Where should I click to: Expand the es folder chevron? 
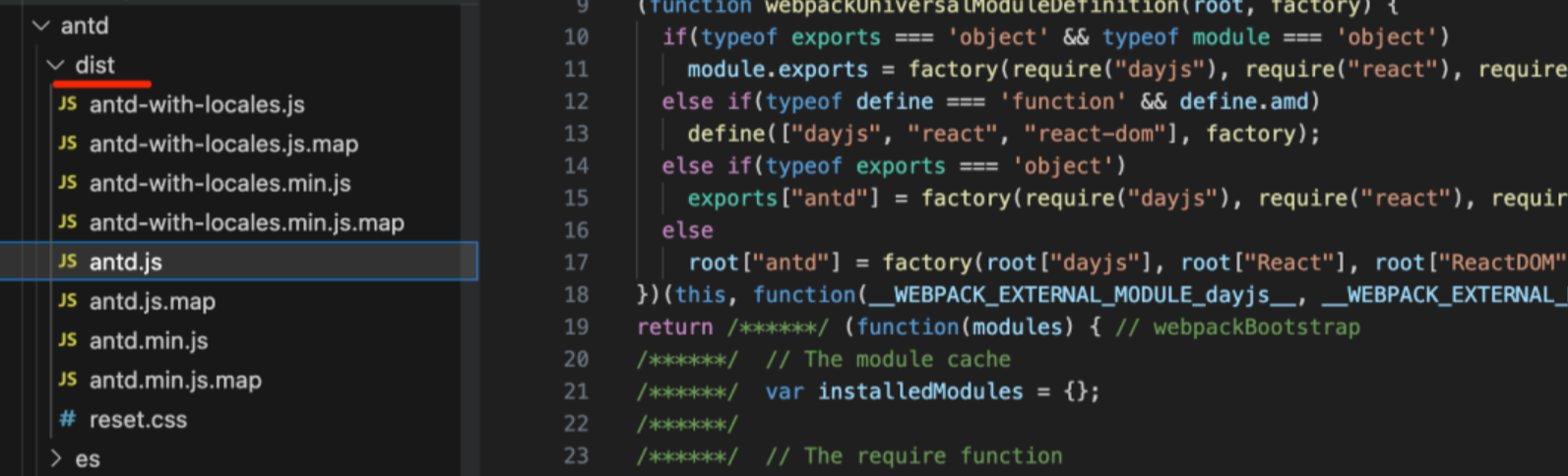pos(56,458)
